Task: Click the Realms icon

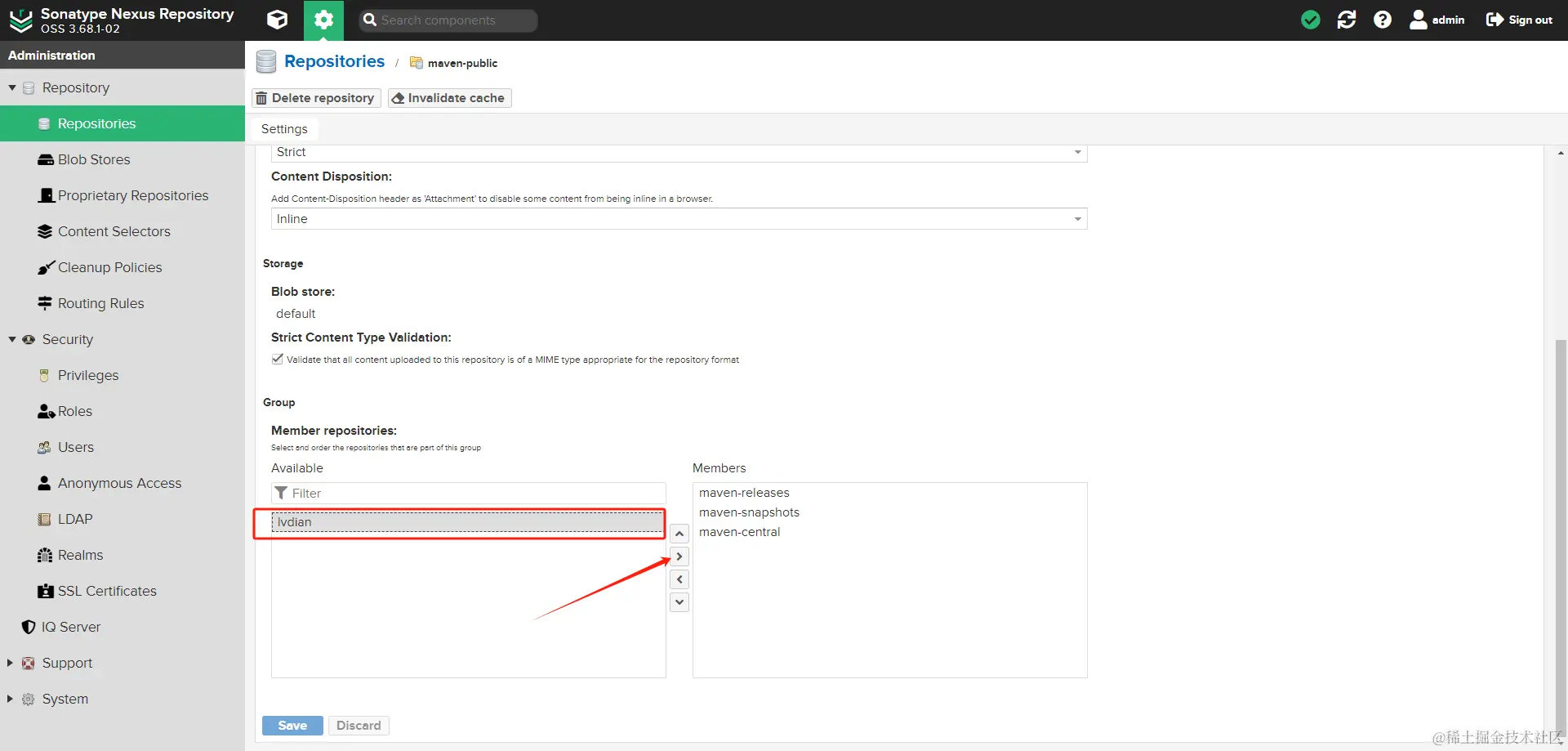Action: pos(46,555)
